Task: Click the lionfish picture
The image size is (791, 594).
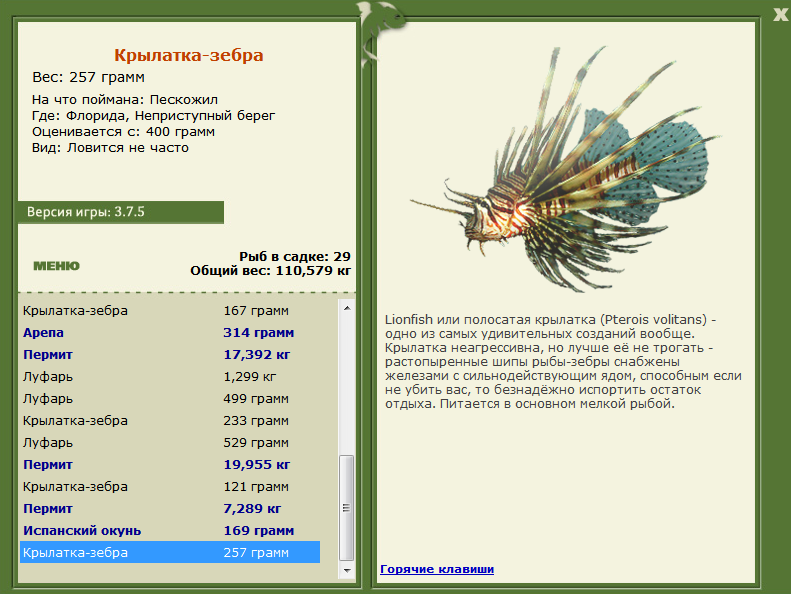Action: tap(565, 169)
